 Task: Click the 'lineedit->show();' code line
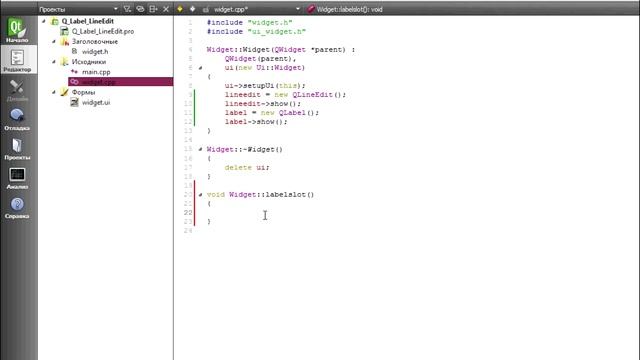[x=263, y=104]
